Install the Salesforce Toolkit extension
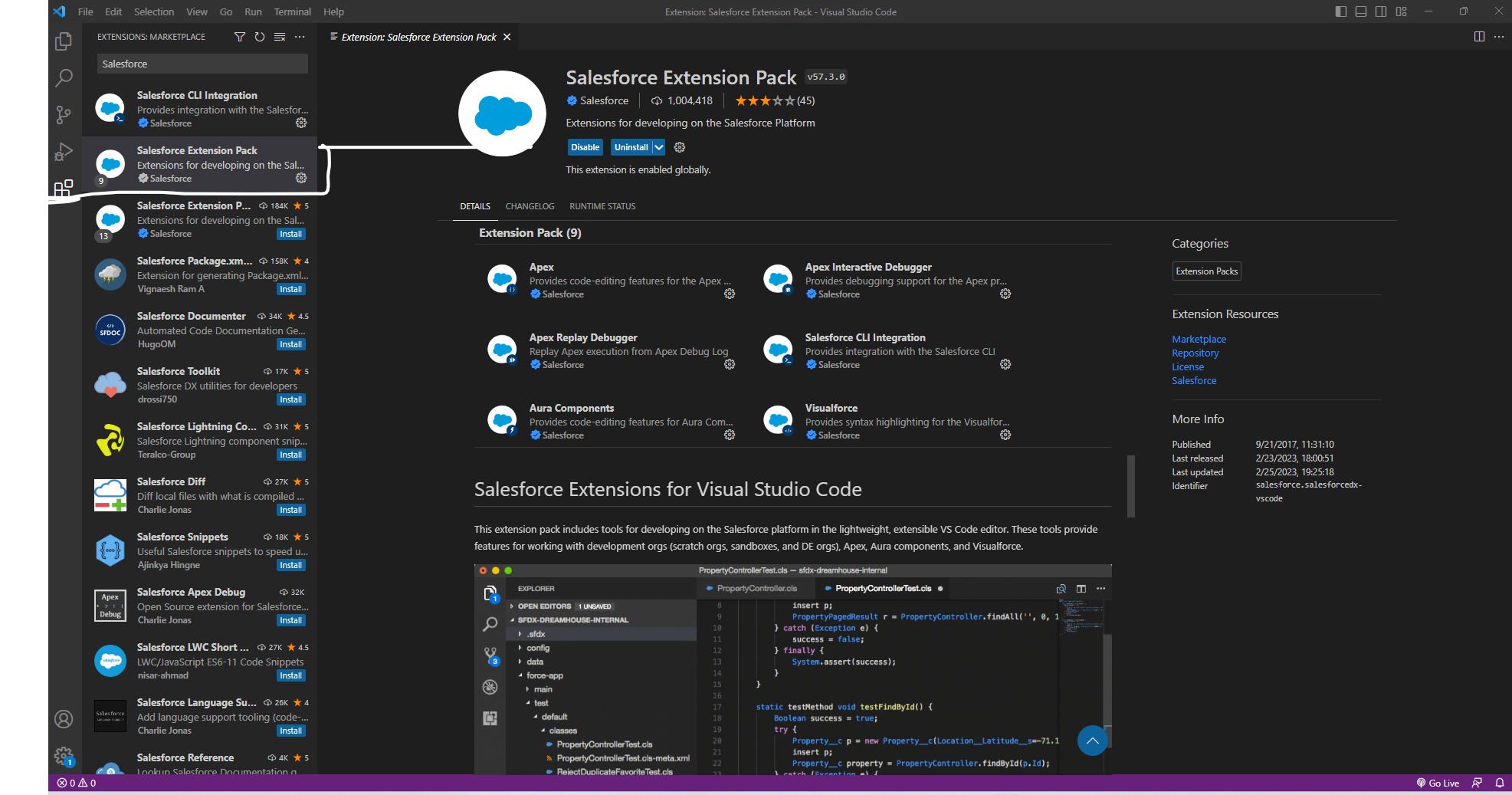Screen dimensions: 1512x795 pos(291,399)
